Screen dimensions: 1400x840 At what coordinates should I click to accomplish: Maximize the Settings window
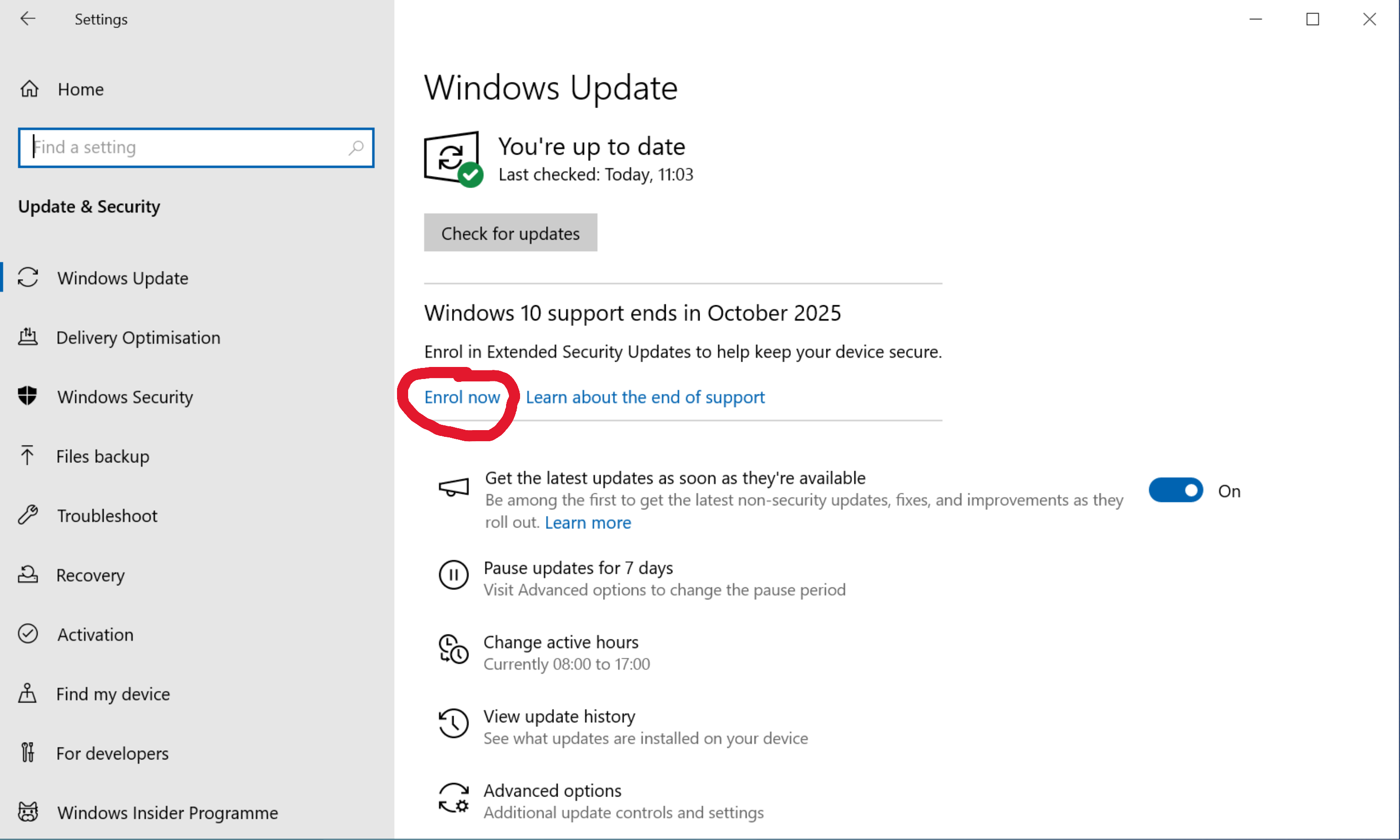click(x=1312, y=19)
